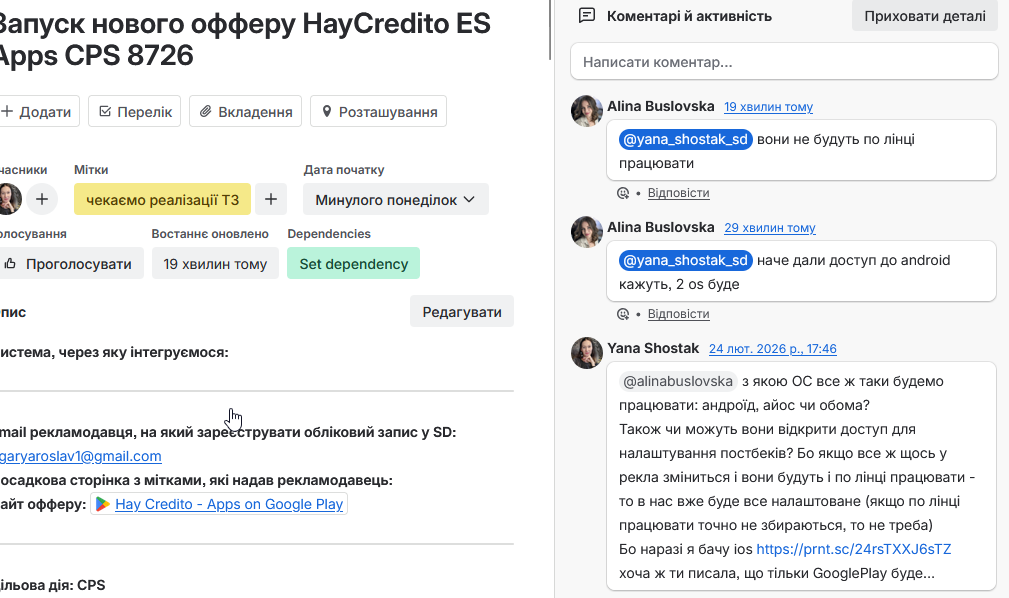The image size is (1009, 598).
Task: Focus the Написати коментар input field
Action: [x=784, y=62]
